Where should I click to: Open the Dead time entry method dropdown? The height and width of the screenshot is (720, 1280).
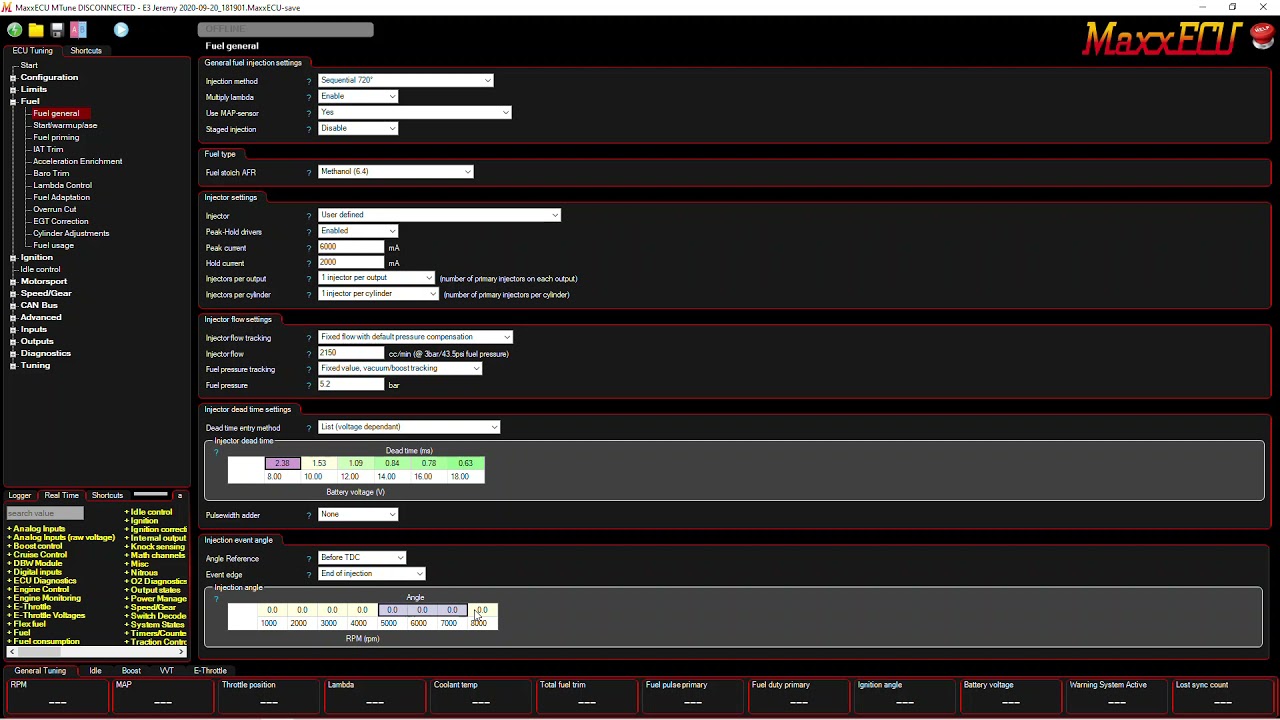pyautogui.click(x=409, y=427)
